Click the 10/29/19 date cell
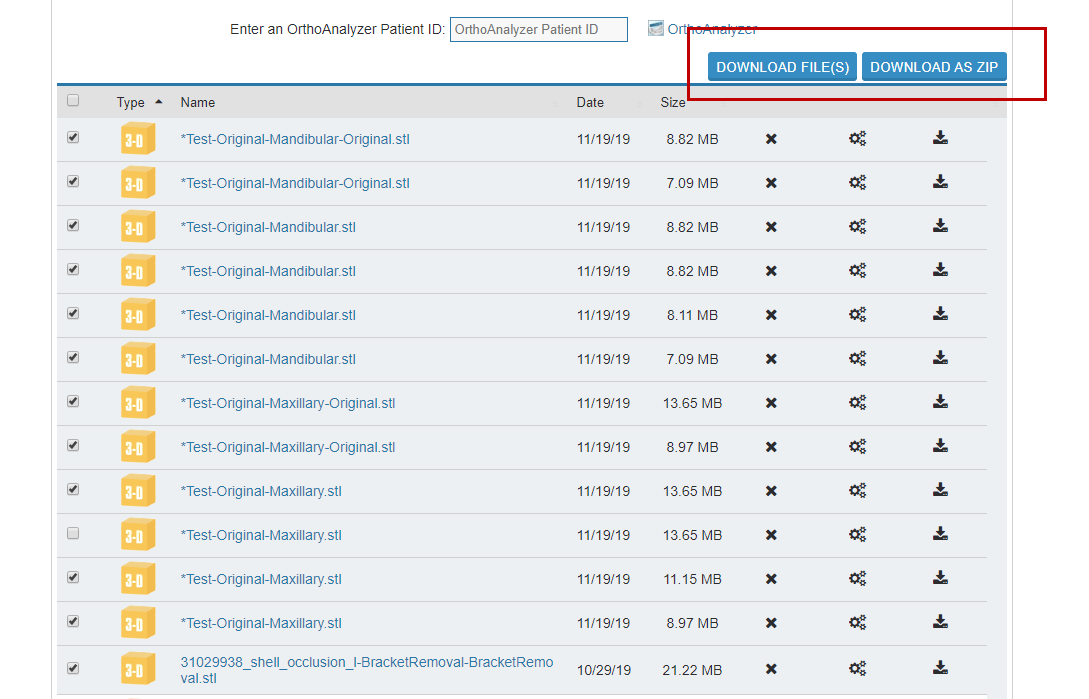1089x699 pixels. 604,671
